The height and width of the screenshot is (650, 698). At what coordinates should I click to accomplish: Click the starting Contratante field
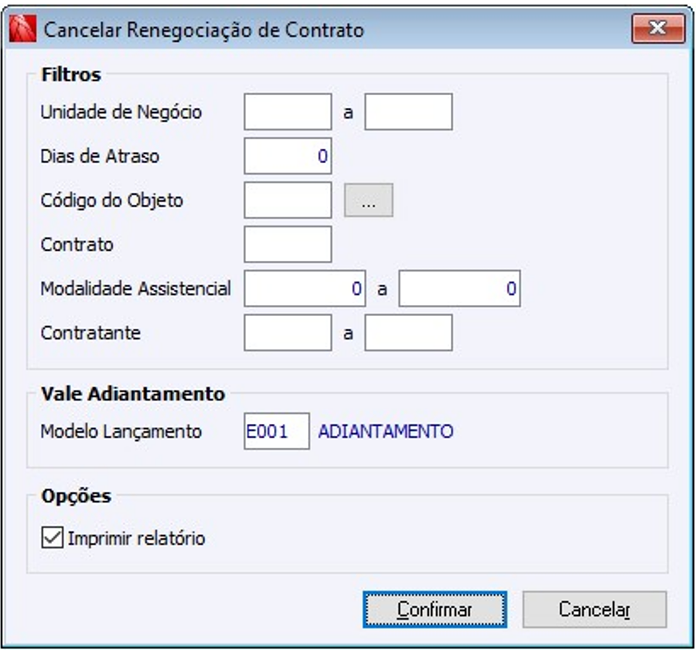[x=287, y=333]
